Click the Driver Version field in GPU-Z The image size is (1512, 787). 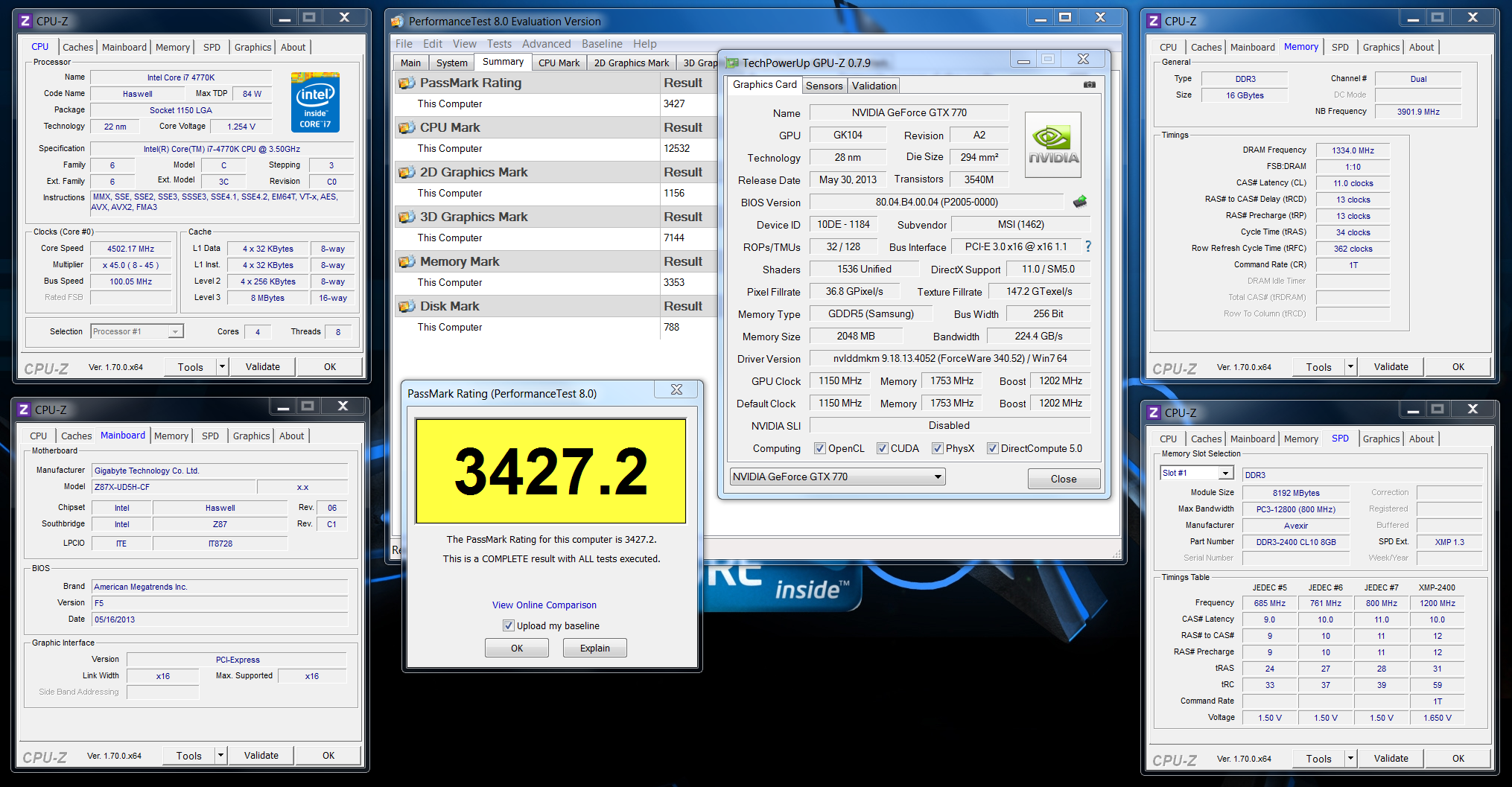pos(950,358)
